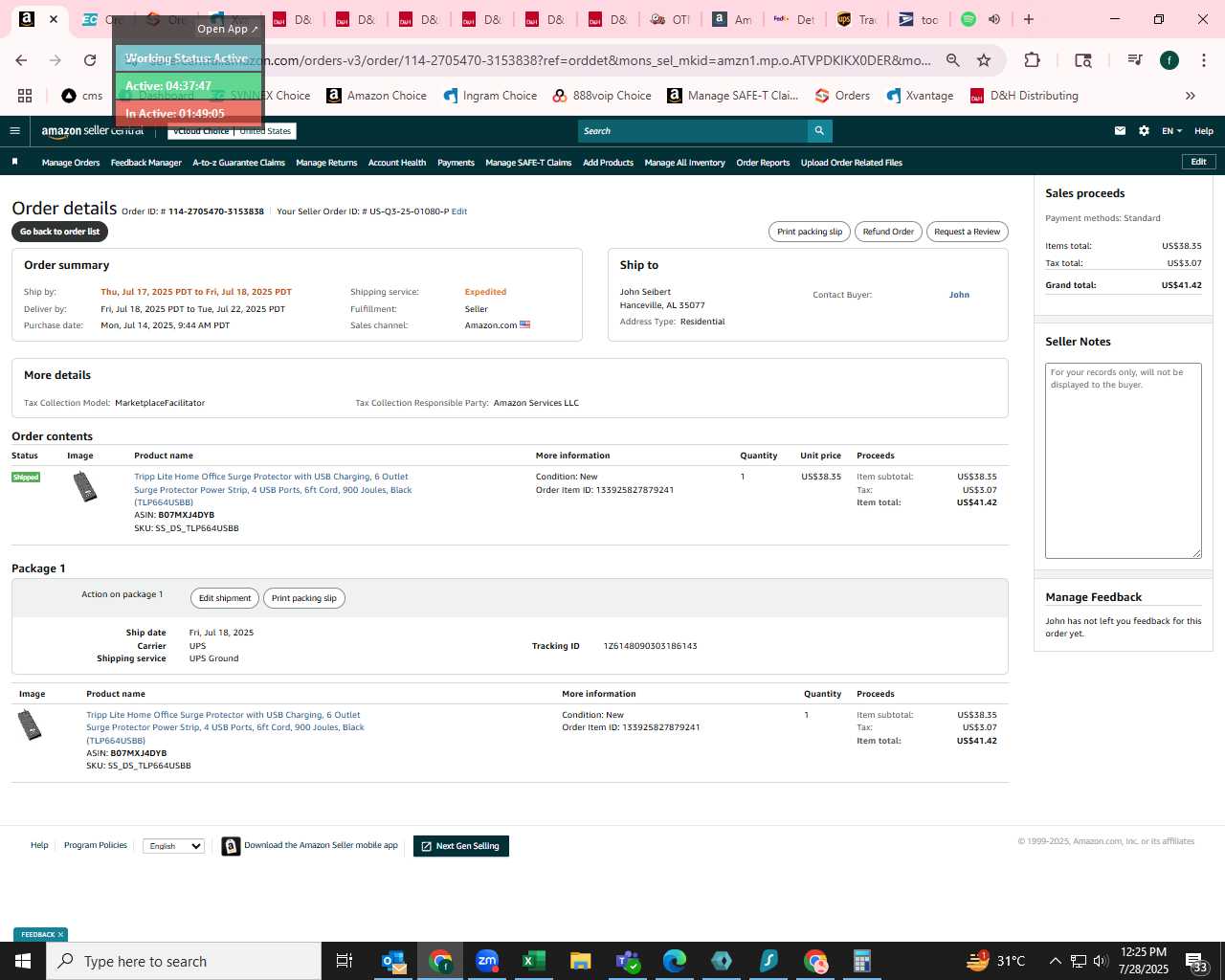1225x980 pixels.
Task: Open product name link in Order contents
Action: point(274,489)
